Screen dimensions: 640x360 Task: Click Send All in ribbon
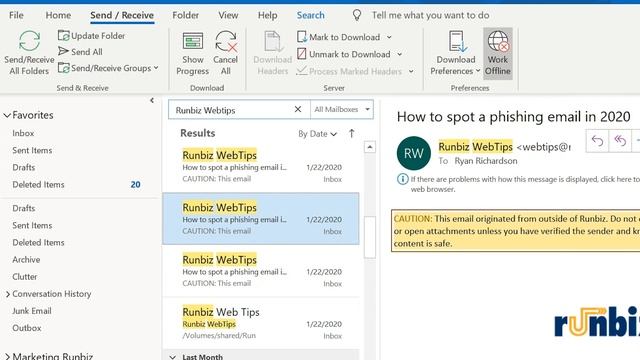click(x=80, y=52)
